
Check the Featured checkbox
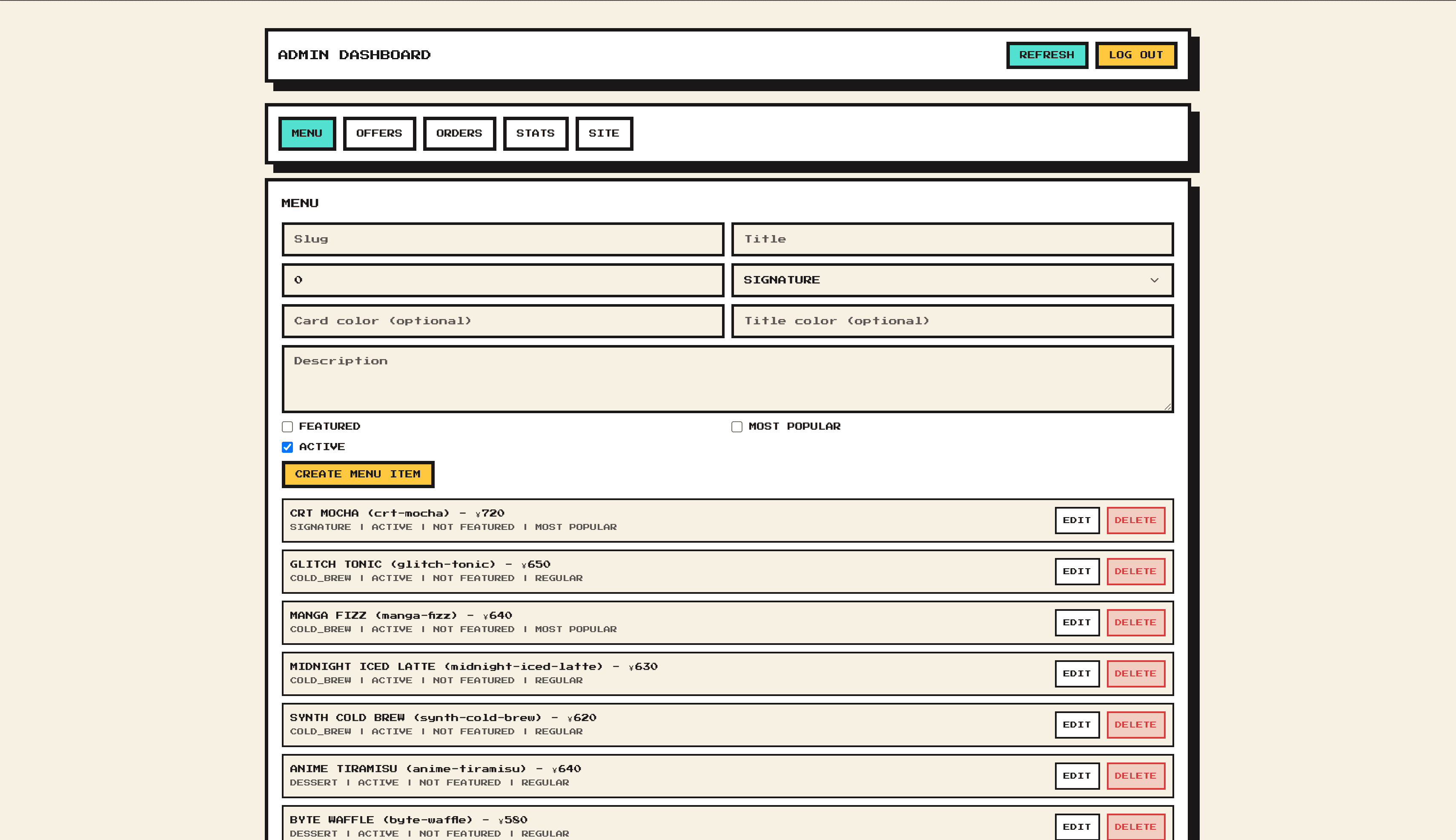click(287, 427)
